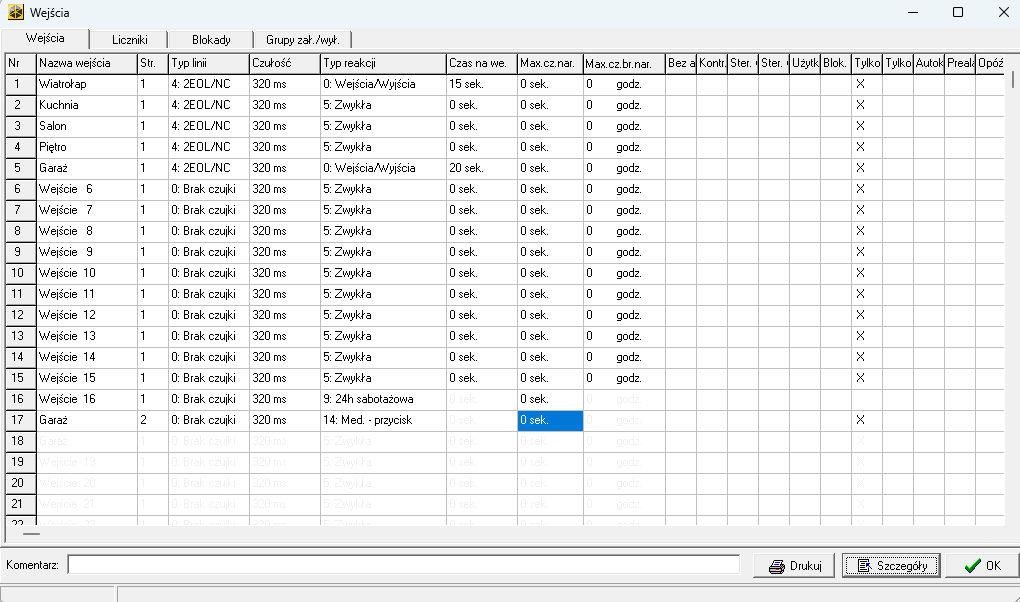Click row number 18 header
The width and height of the screenshot is (1020, 602).
coord(21,441)
